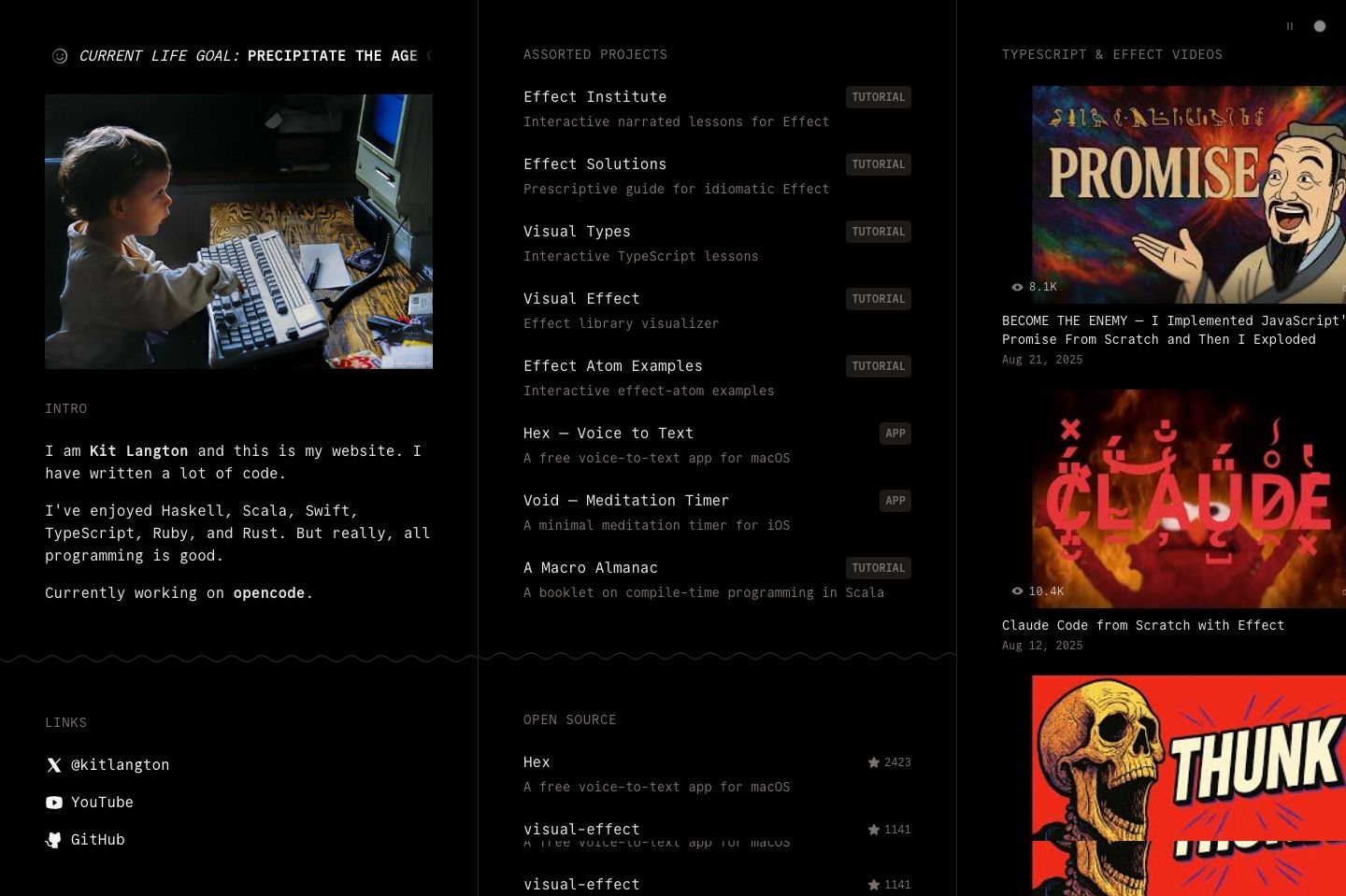This screenshot has height=896, width=1346.
Task: Click the 'LINKS' section heading
Action: [x=65, y=723]
